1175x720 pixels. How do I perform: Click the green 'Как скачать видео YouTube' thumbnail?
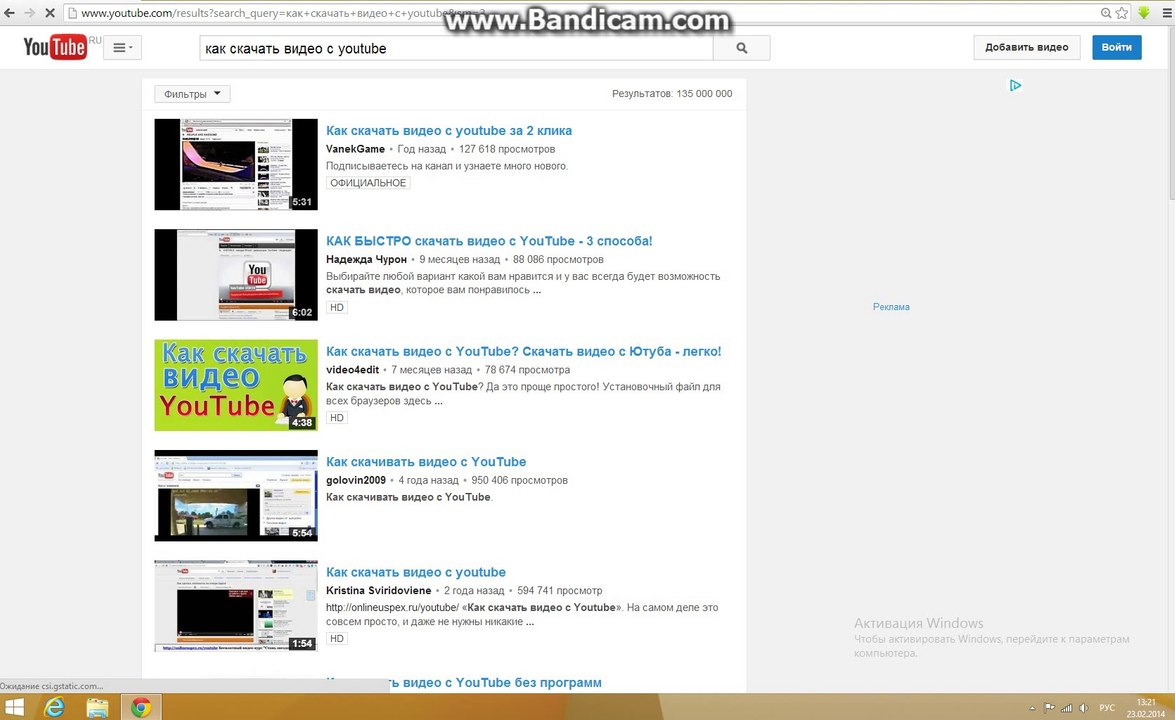[x=236, y=385]
